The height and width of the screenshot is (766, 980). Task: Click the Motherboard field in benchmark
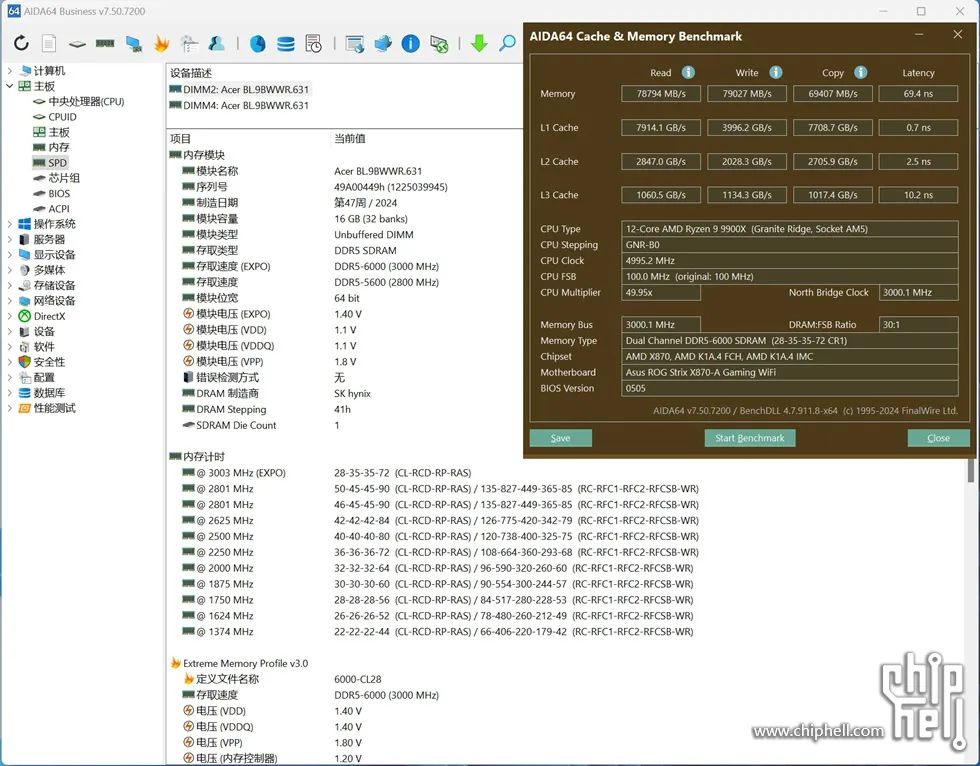click(789, 372)
